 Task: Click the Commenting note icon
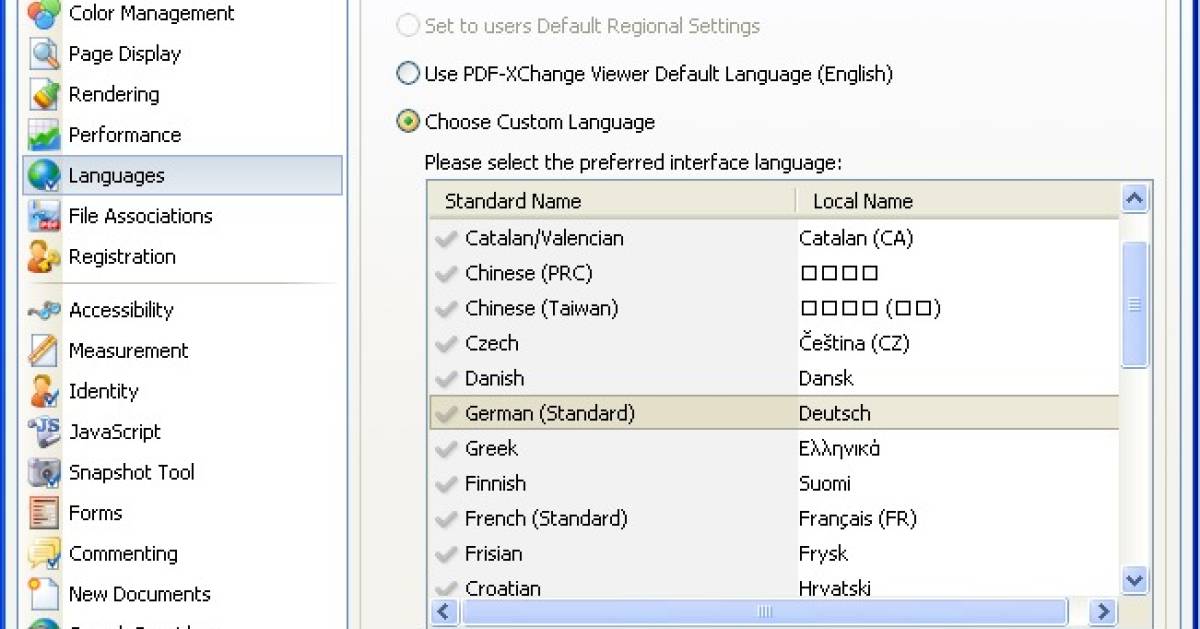42,553
